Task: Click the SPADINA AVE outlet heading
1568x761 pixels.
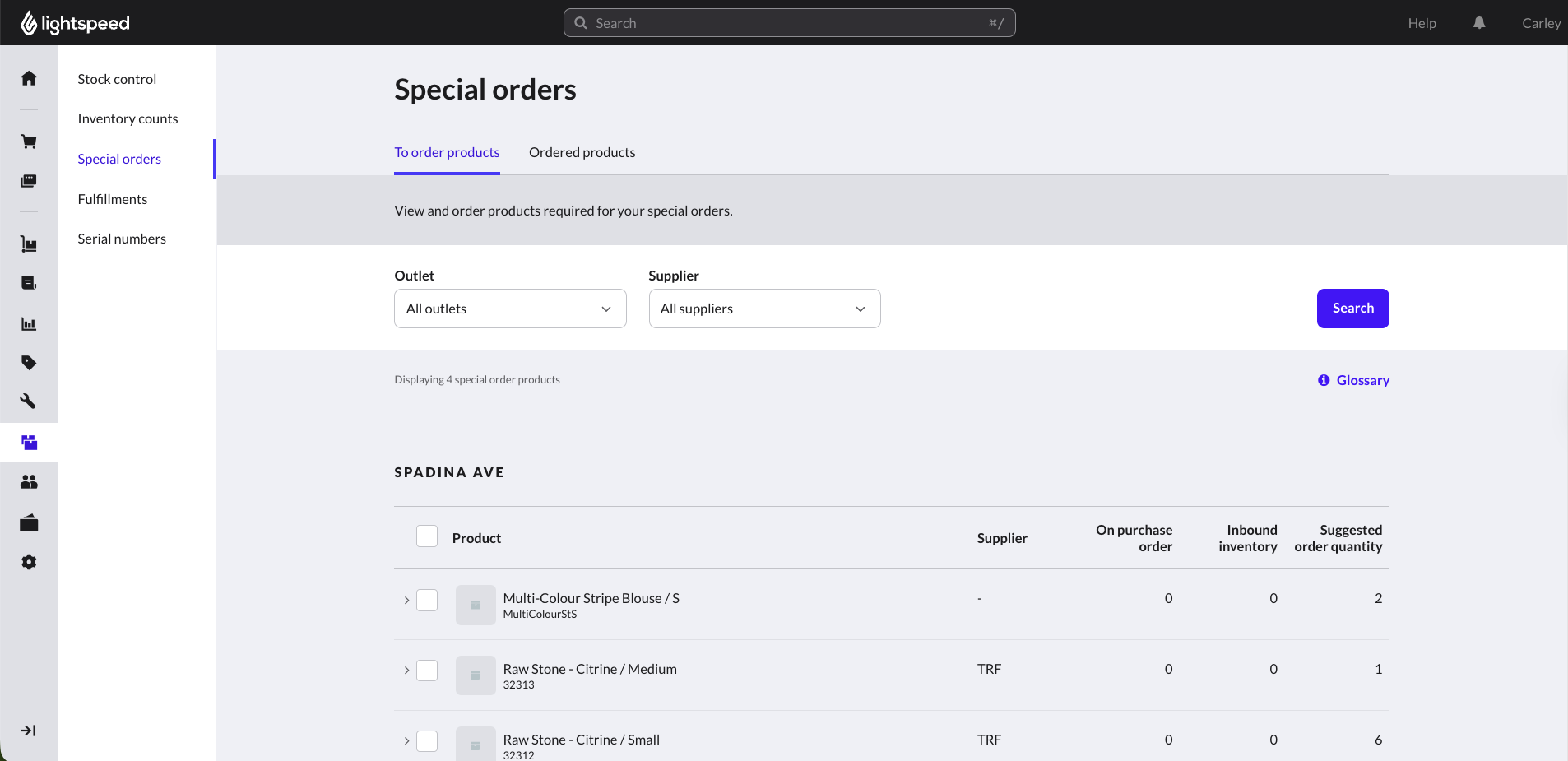Action: click(449, 472)
